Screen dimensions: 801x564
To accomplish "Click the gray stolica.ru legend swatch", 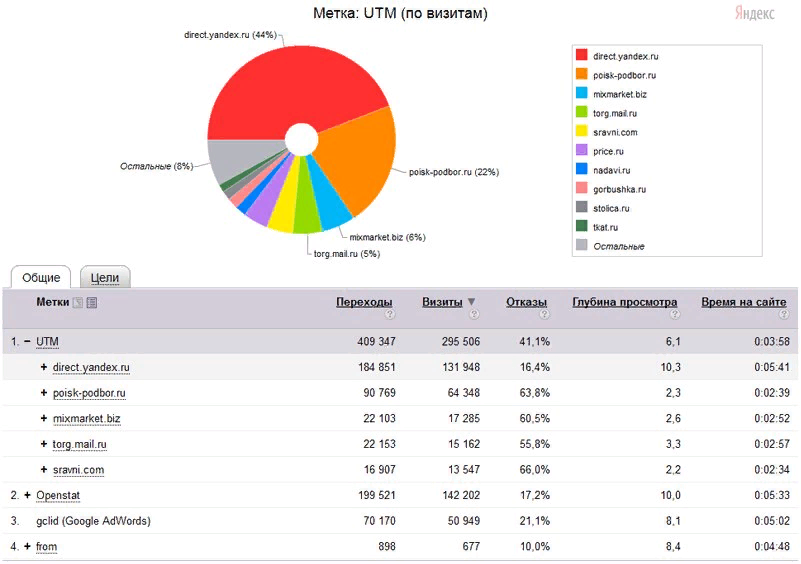I will click(581, 206).
